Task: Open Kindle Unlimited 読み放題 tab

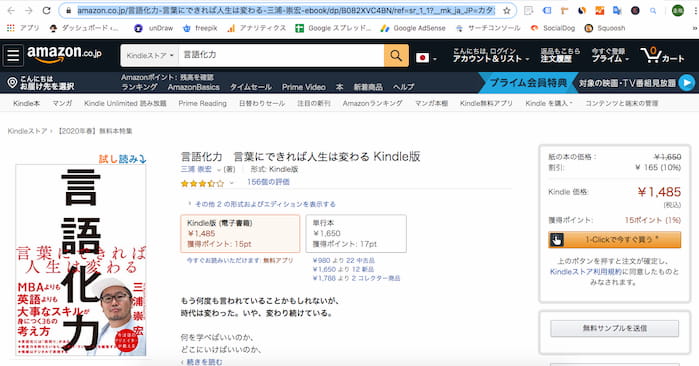Action: [125, 103]
